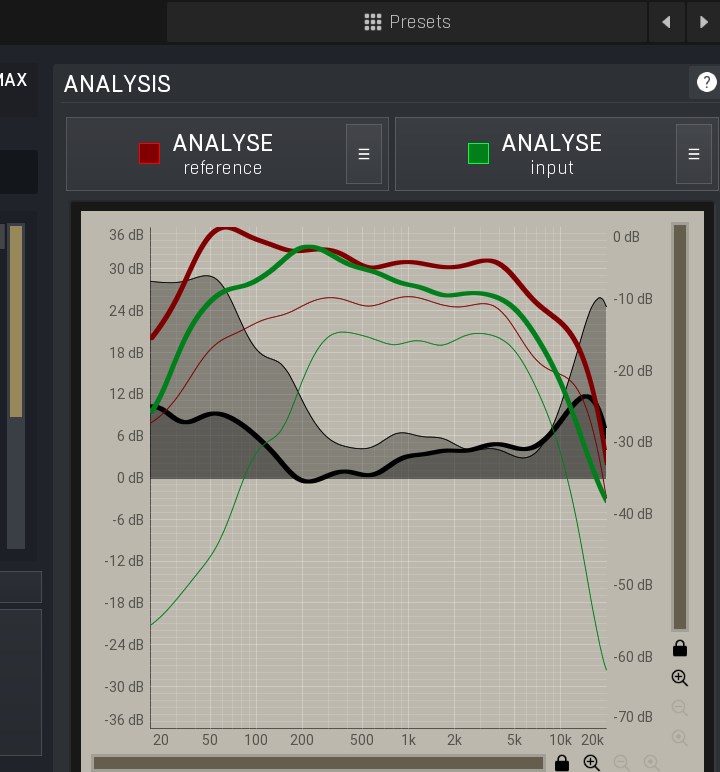Zoom in on the vertical axis
720x772 pixels.
(x=680, y=678)
